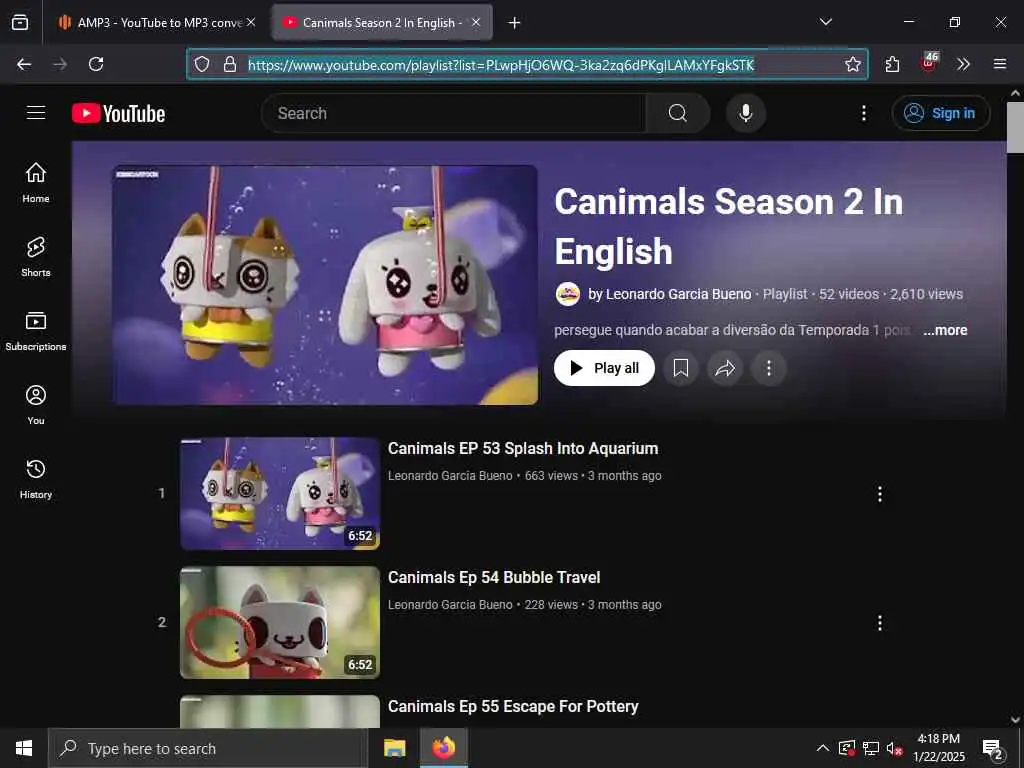Open action menu for Splash Into Aquarium
The image size is (1024, 768).
click(880, 494)
